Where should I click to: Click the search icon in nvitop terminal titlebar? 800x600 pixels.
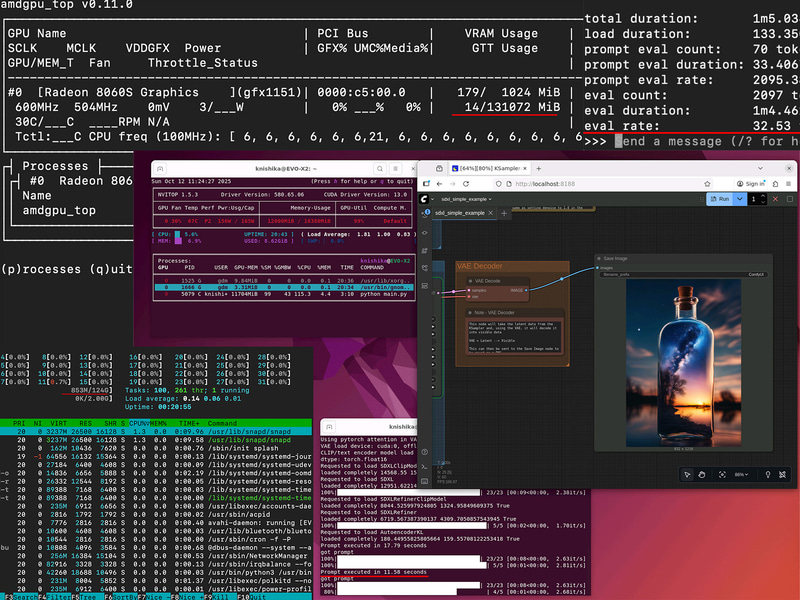[380, 168]
